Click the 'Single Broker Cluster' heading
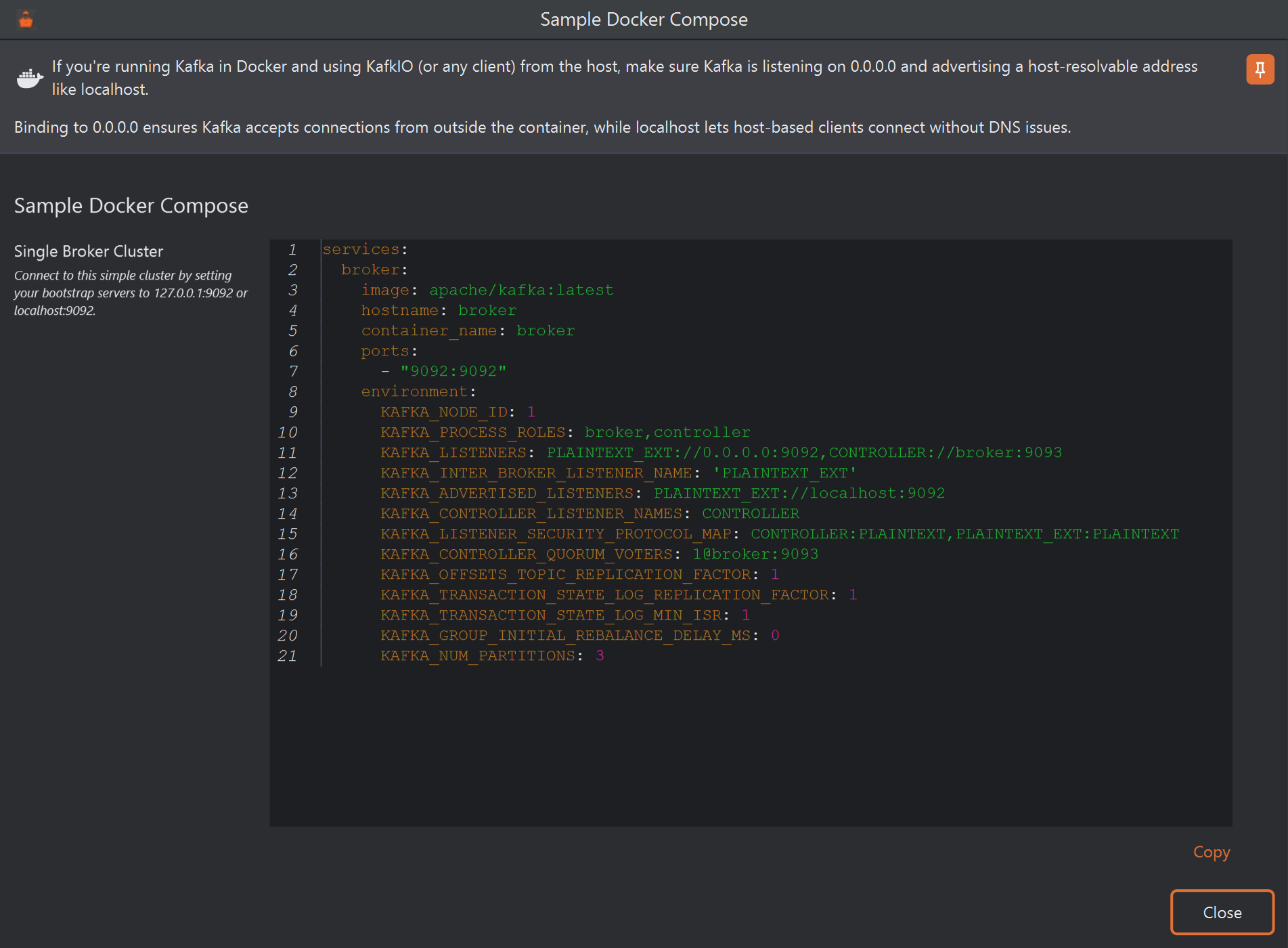 (89, 251)
